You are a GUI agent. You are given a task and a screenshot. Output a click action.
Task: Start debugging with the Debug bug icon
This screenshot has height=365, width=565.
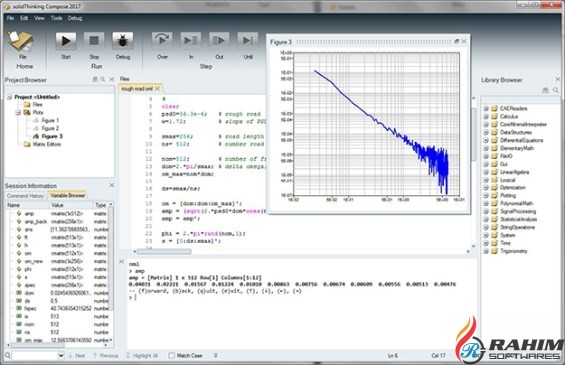[123, 41]
